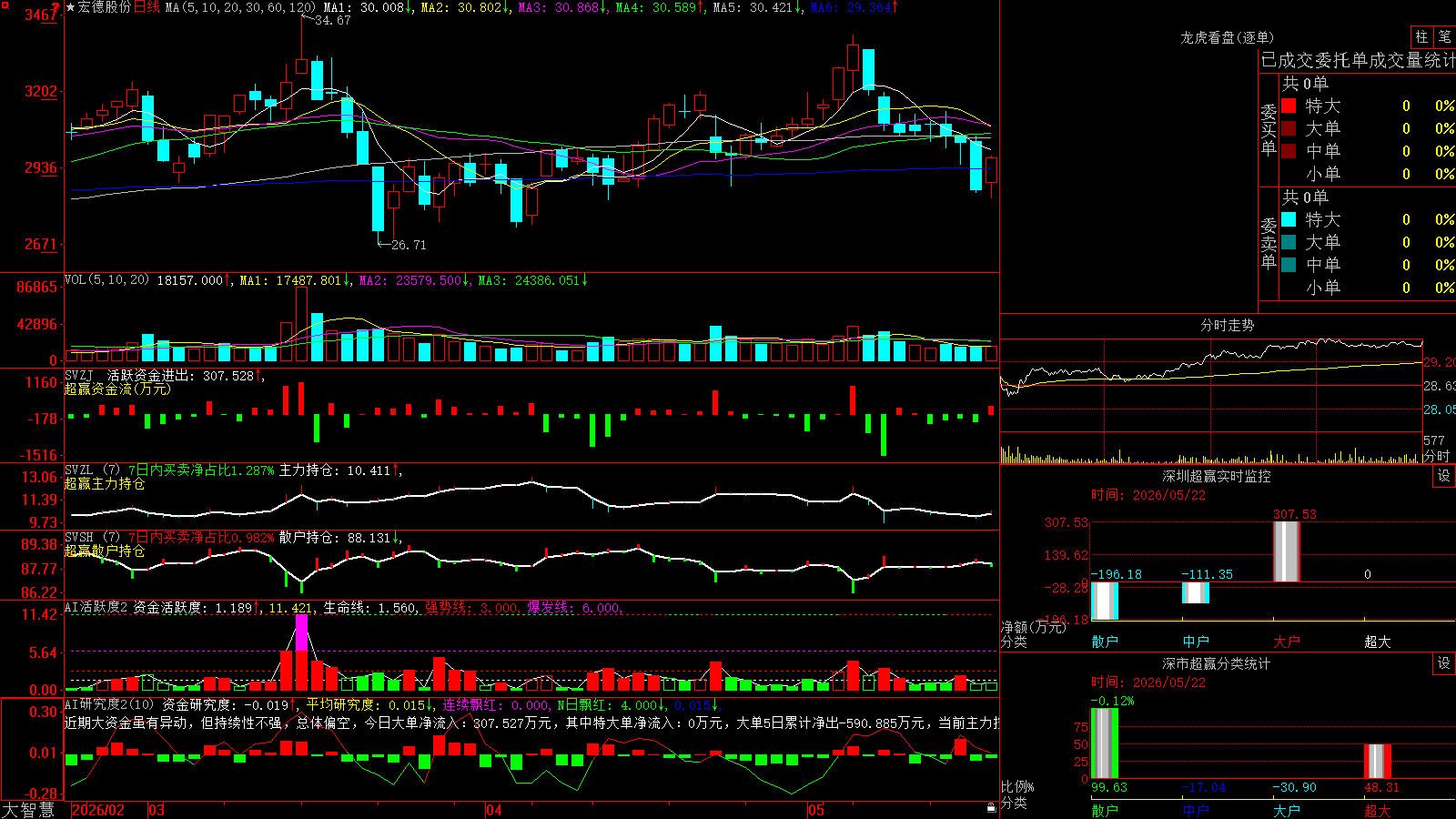Click the 03 month marker on timeline
The width and height of the screenshot is (1456, 819).
pos(157,810)
